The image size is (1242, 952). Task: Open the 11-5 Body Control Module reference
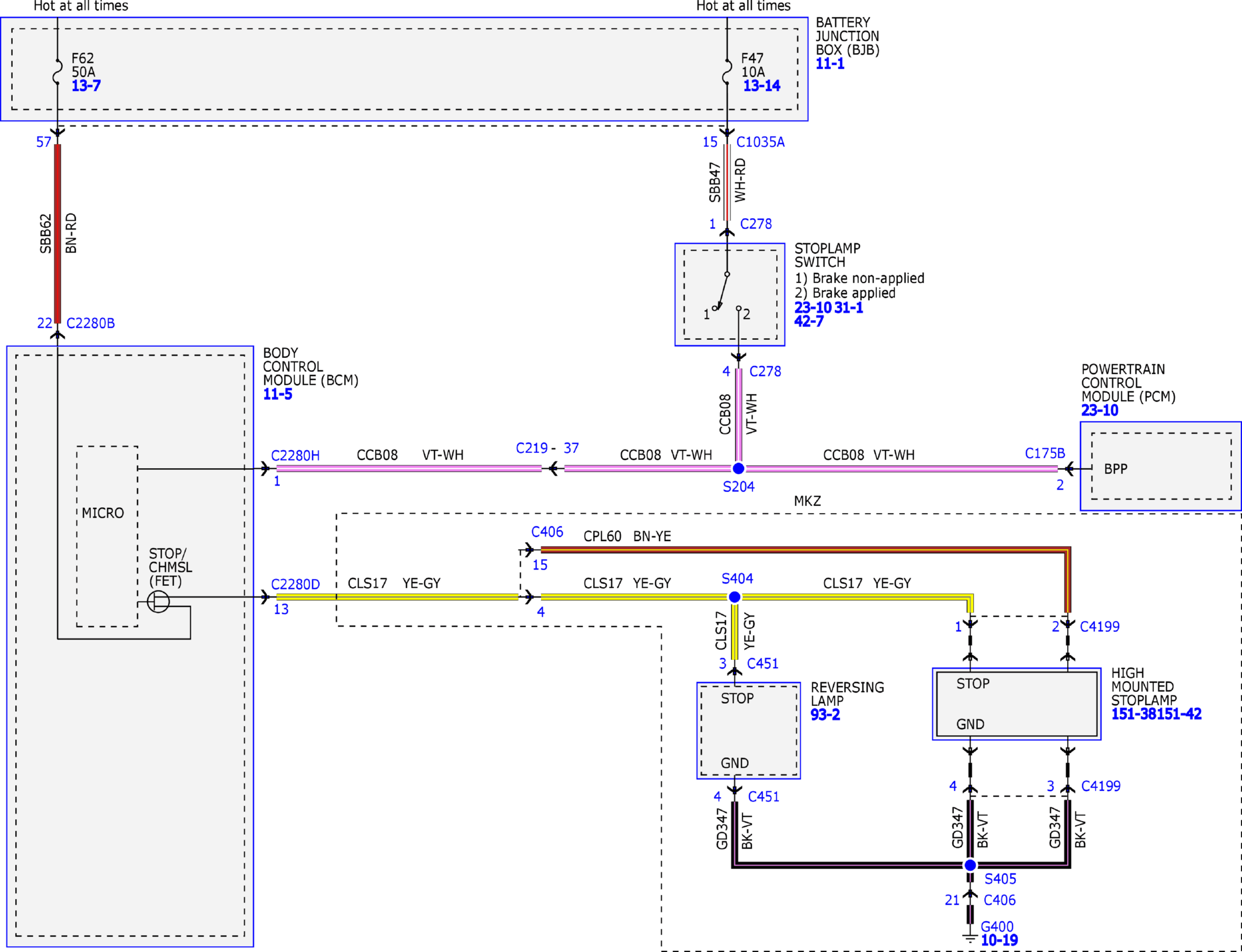[277, 394]
